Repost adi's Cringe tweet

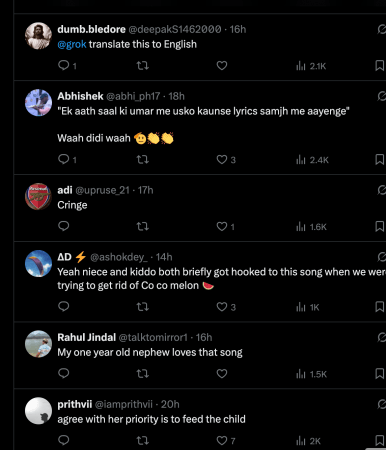[143, 227]
